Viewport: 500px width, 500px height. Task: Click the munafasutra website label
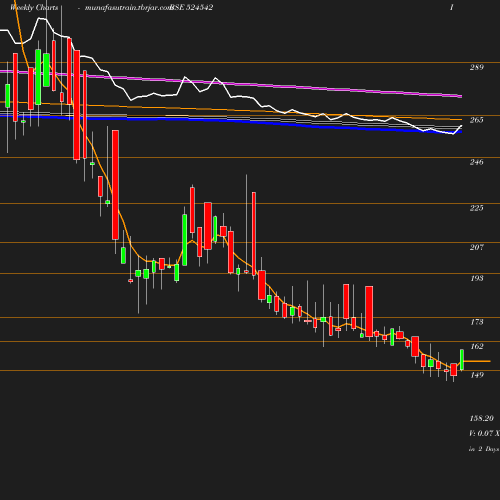click(128, 8)
